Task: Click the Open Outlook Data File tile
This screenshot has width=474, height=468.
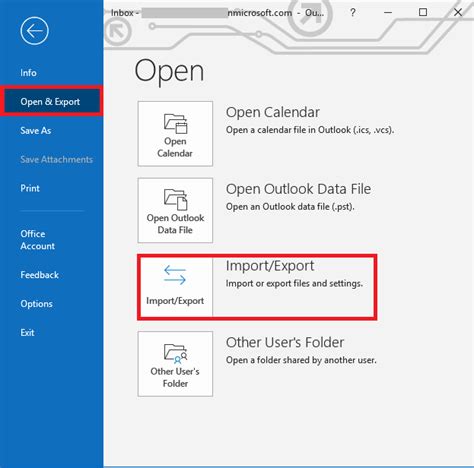Action: [x=175, y=210]
